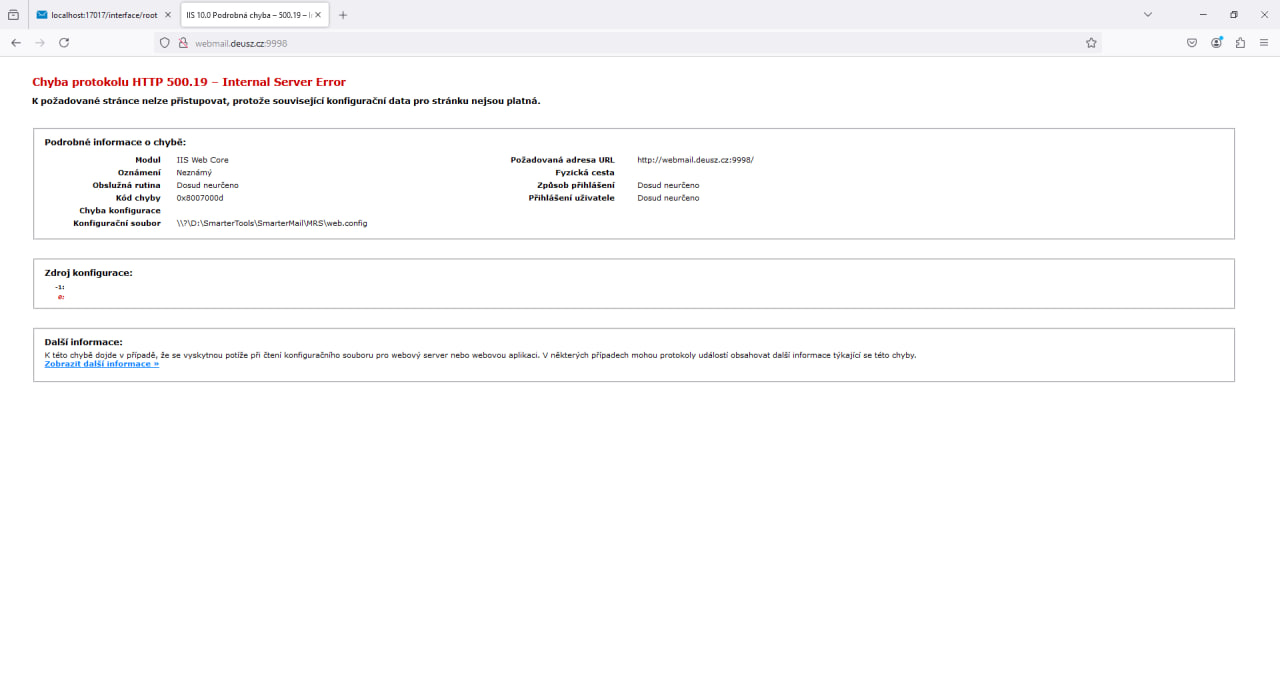The image size is (1280, 693).
Task: Expand the list all tabs chevron
Action: 1148,15
